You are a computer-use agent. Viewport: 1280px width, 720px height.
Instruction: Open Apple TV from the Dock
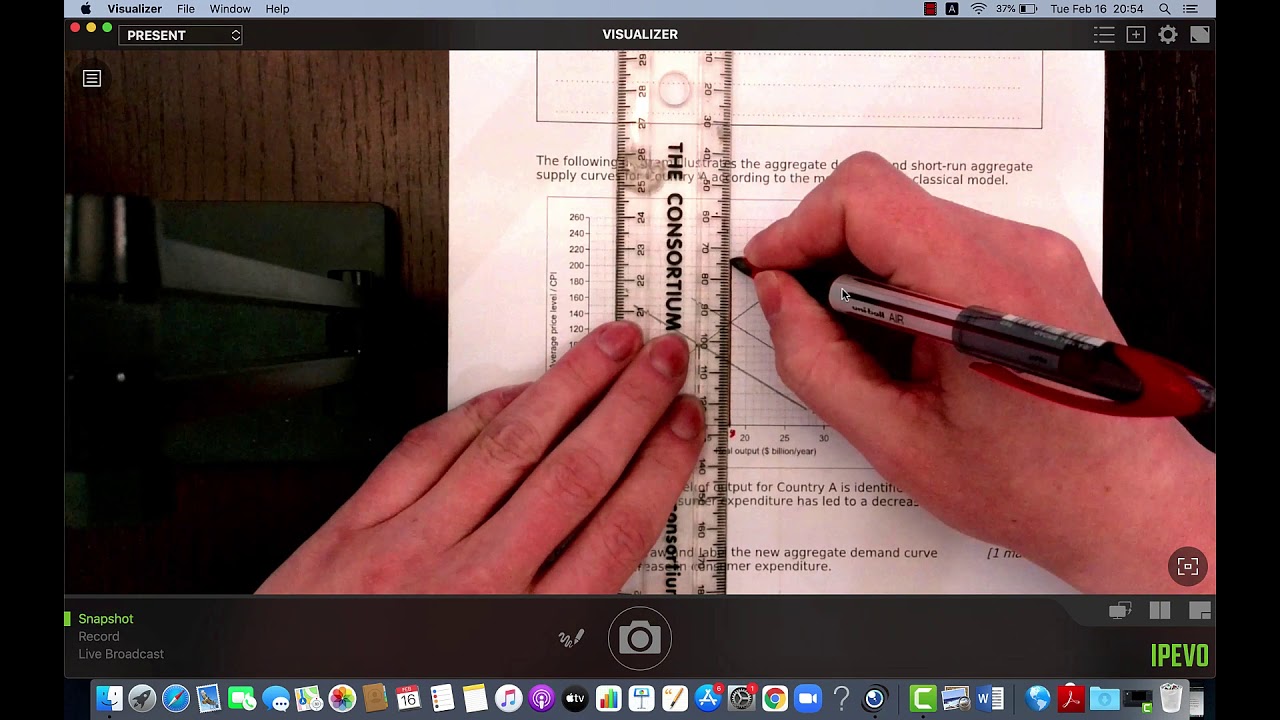point(575,698)
